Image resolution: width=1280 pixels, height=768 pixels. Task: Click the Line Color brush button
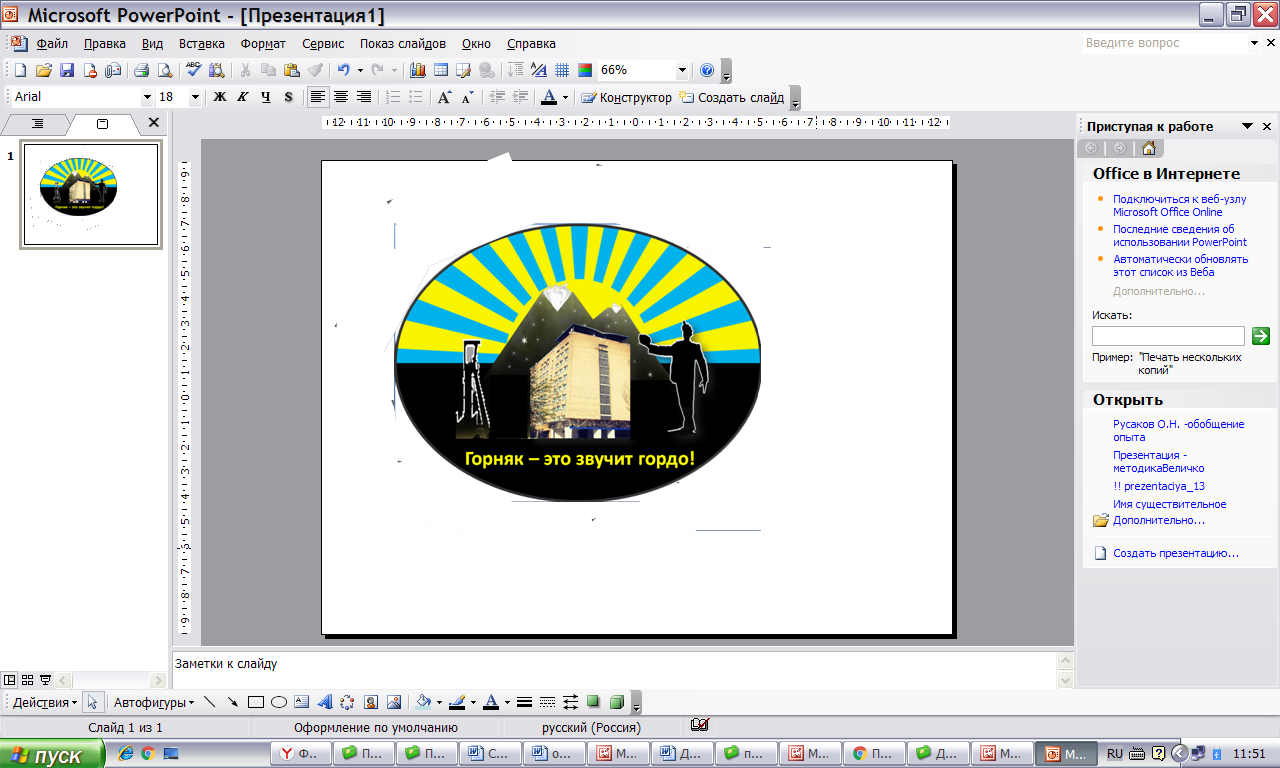click(x=456, y=702)
